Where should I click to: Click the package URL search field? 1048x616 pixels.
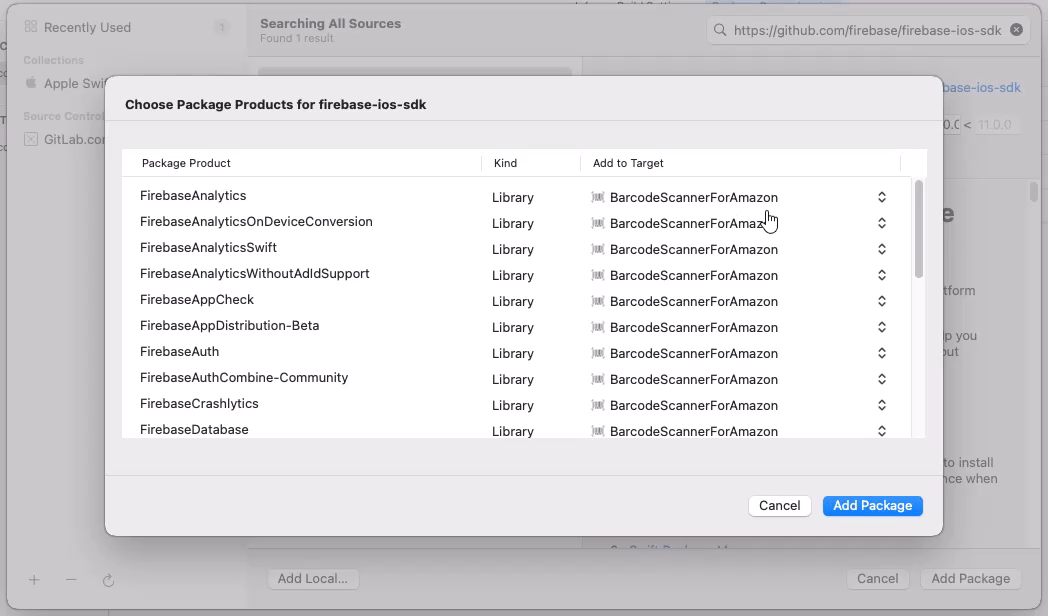[868, 30]
